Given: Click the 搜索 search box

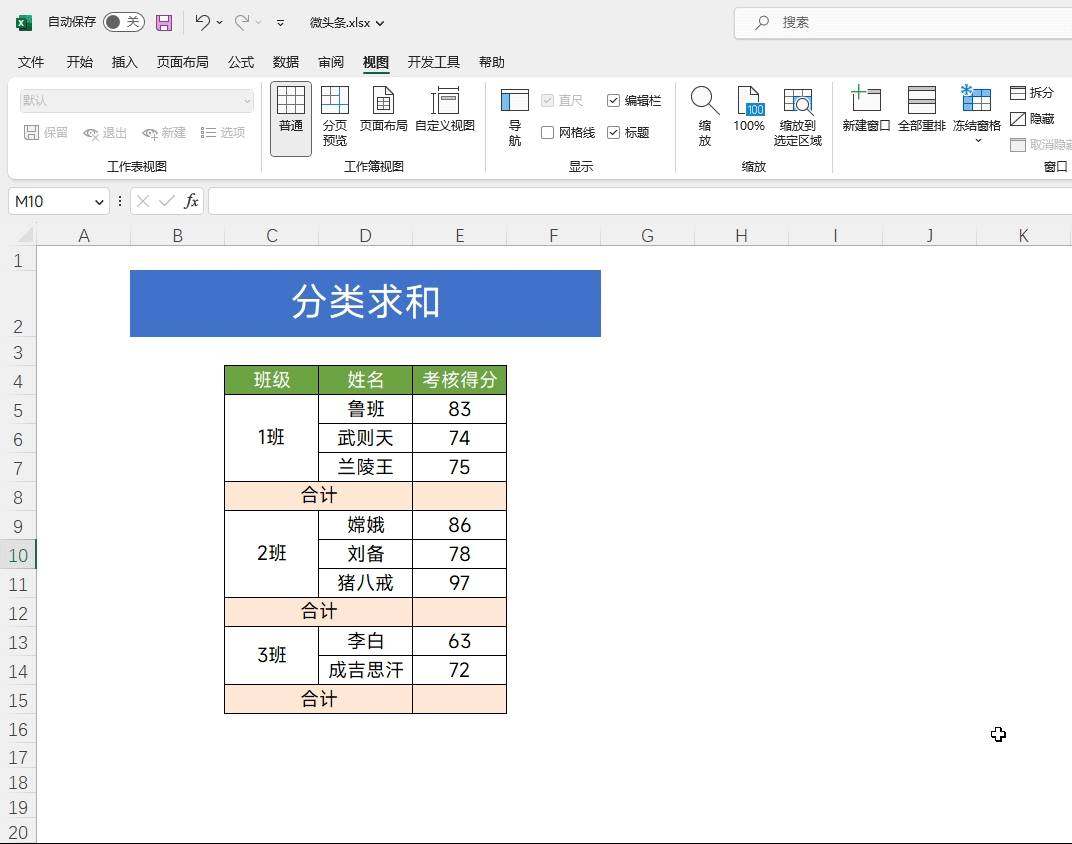Looking at the screenshot, I should 902,23.
